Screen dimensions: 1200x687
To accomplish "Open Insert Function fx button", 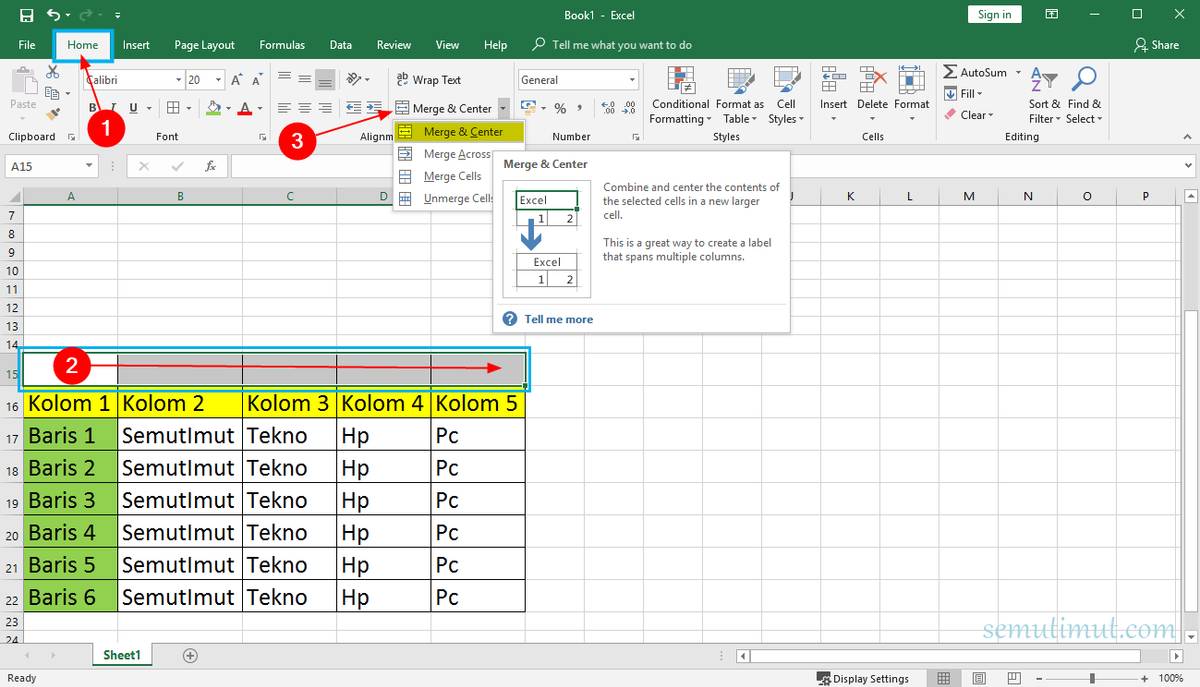I will pyautogui.click(x=211, y=166).
